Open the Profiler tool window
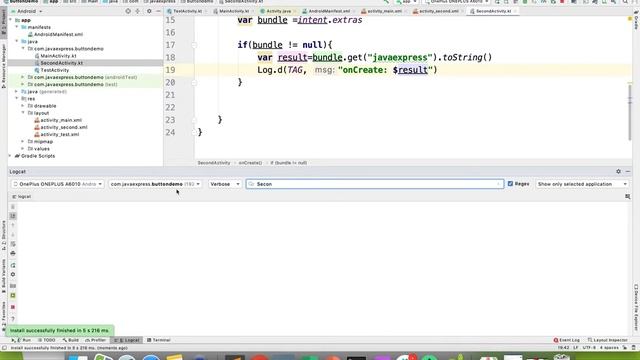Screen dimensions: 640x360 pos(96,340)
